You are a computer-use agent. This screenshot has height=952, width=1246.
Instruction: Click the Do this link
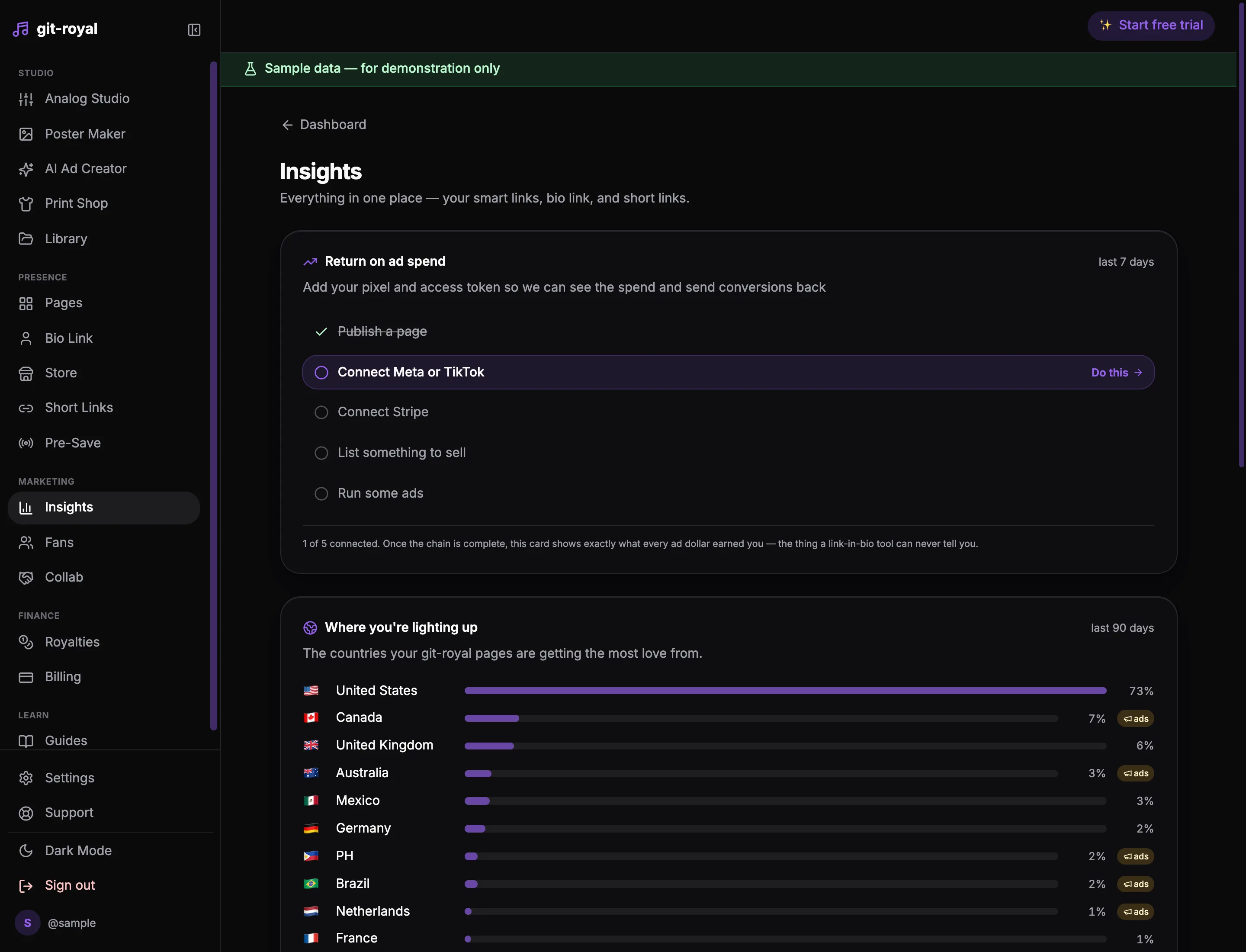pos(1116,372)
